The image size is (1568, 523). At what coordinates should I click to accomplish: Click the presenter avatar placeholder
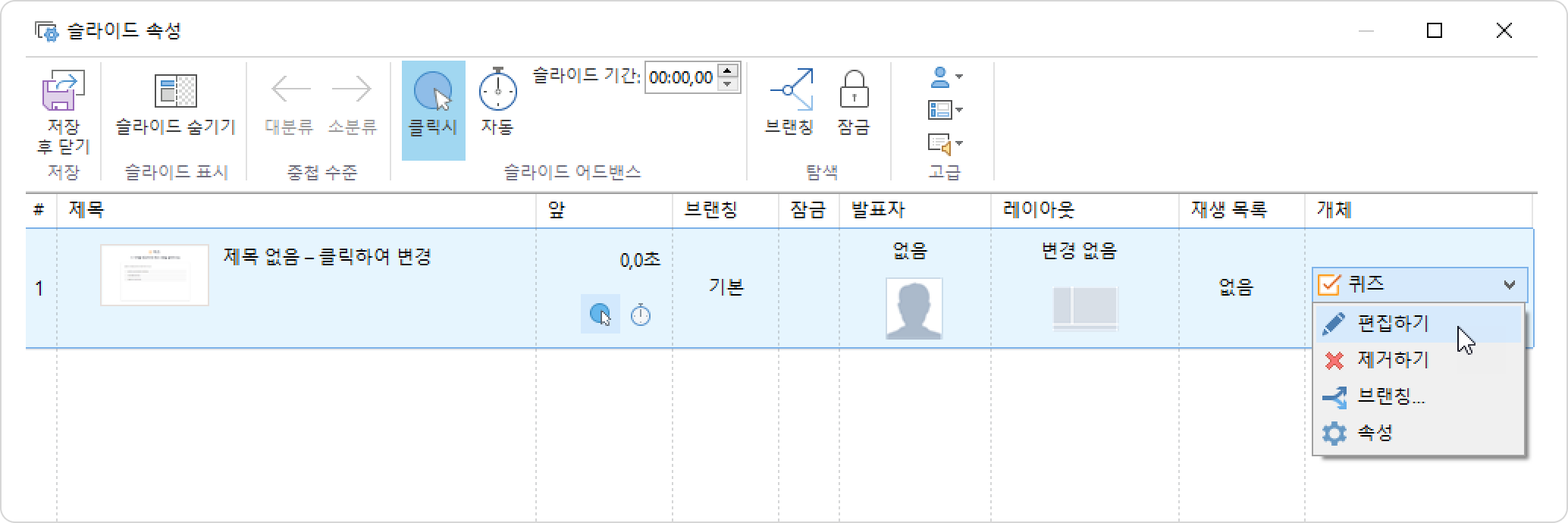914,308
